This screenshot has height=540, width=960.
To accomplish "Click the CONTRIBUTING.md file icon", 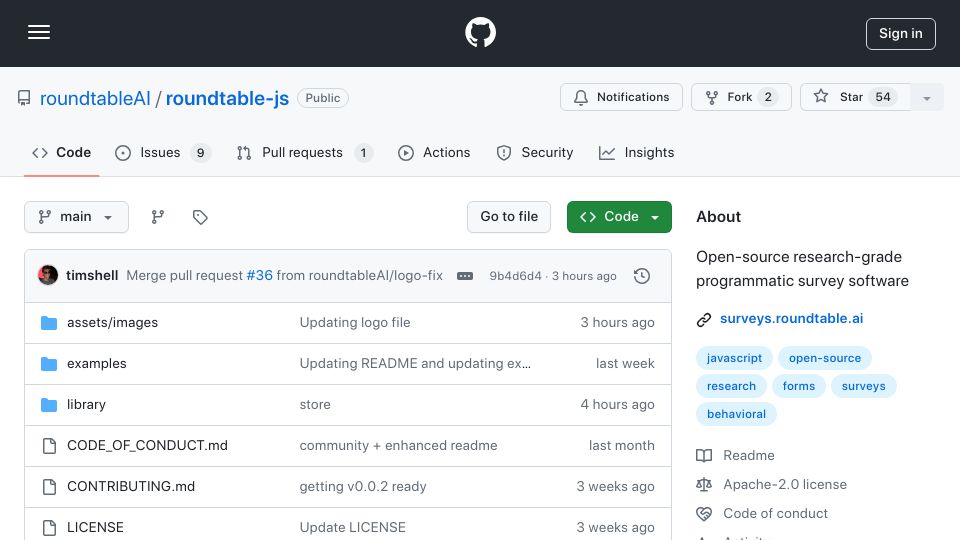I will 49,487.
